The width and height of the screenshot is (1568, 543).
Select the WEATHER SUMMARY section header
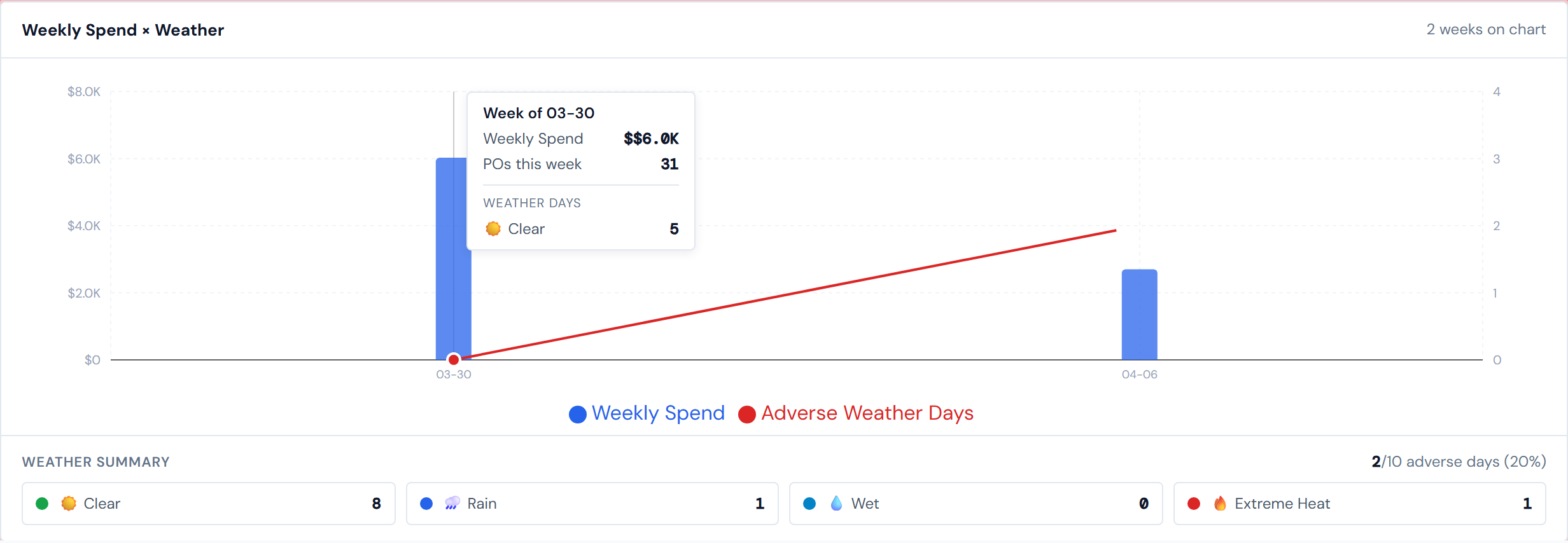click(x=96, y=462)
